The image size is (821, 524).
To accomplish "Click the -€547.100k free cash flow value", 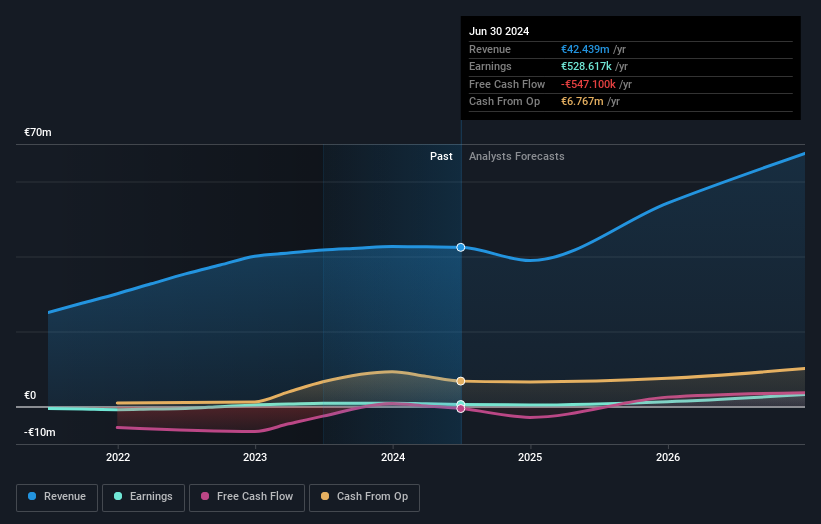I will [588, 84].
